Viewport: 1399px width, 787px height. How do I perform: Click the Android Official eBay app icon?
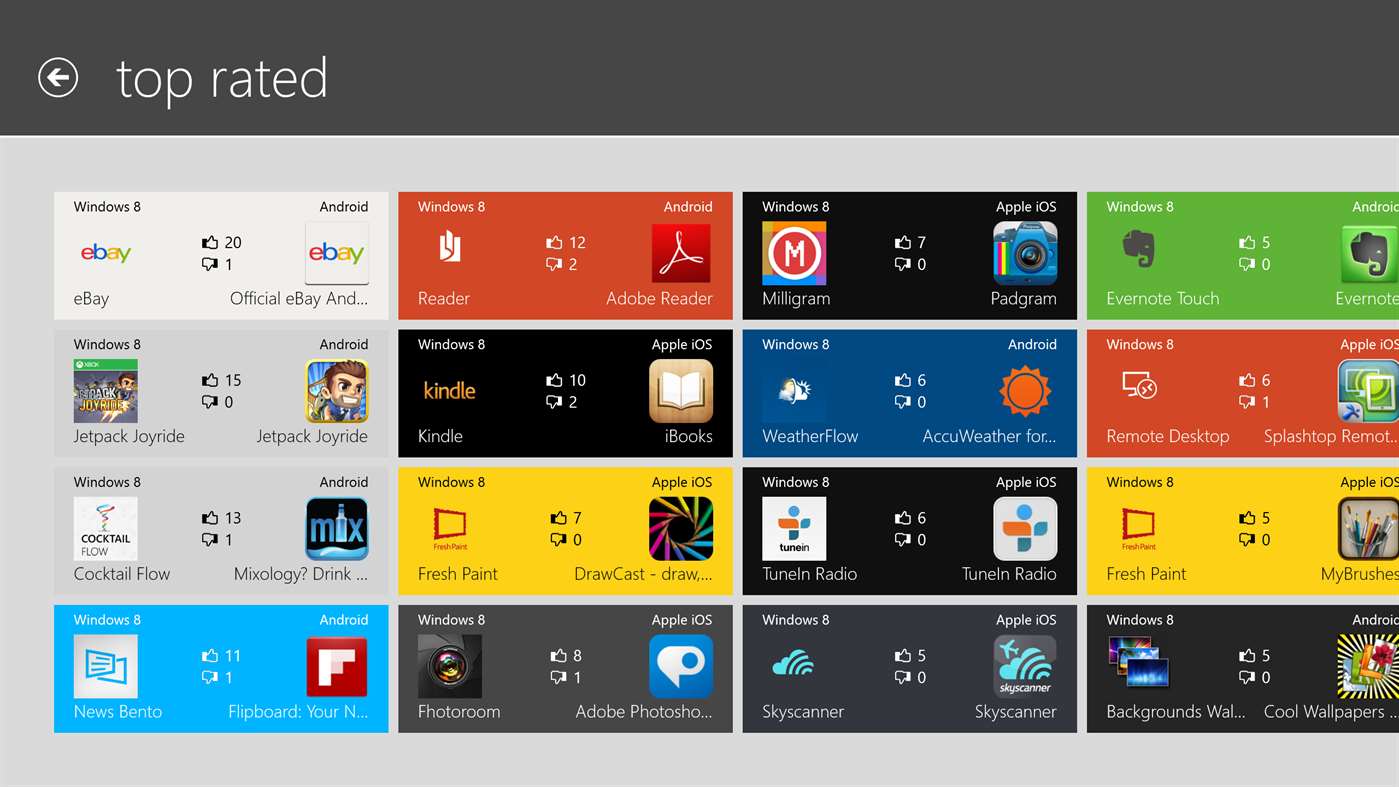click(x=337, y=254)
